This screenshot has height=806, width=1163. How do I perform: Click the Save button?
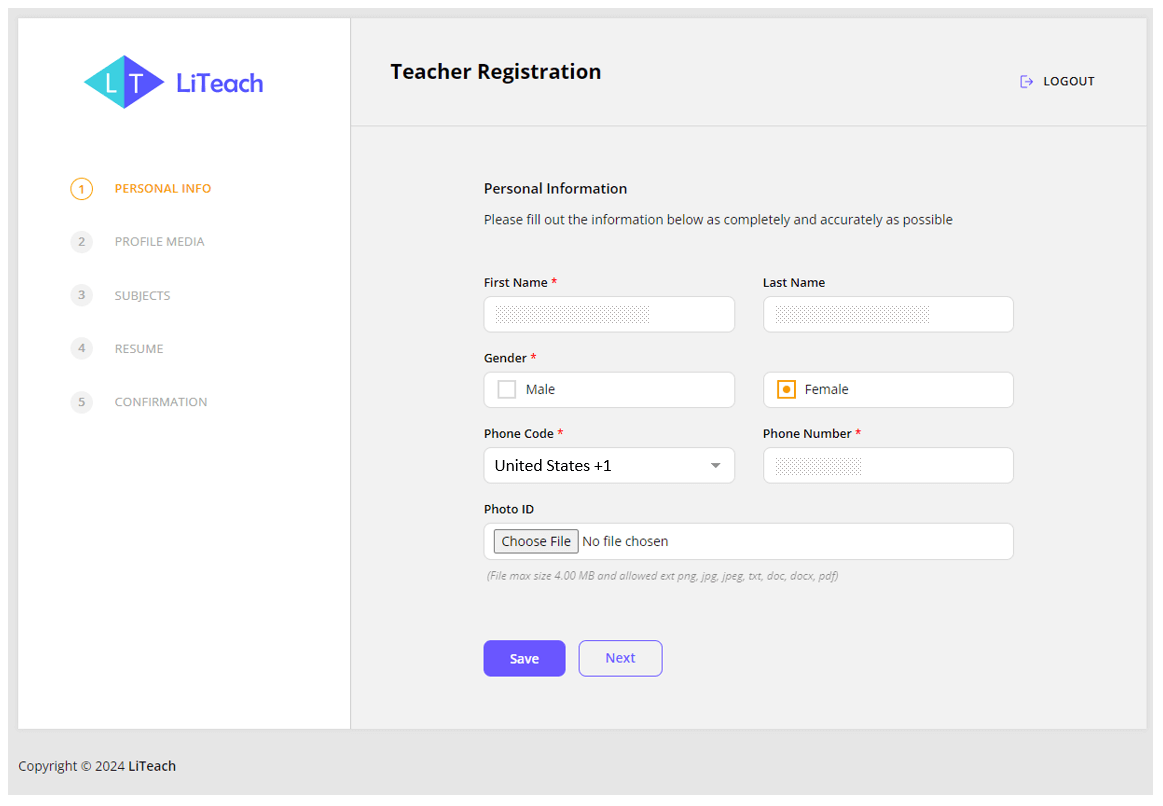[x=524, y=658]
